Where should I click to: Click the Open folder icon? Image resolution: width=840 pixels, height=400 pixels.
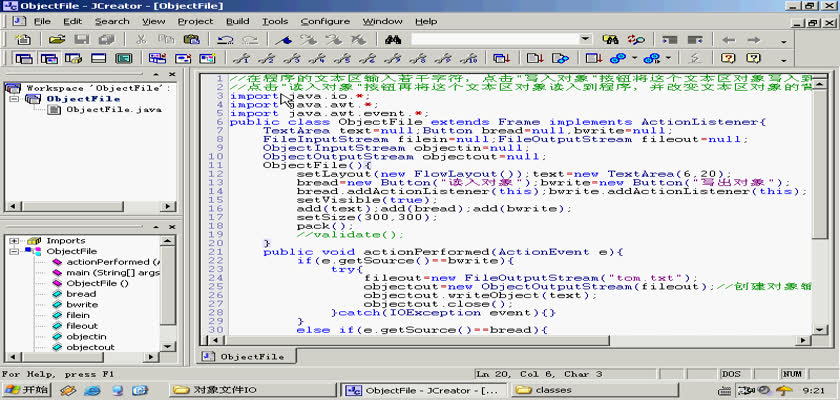57,40
